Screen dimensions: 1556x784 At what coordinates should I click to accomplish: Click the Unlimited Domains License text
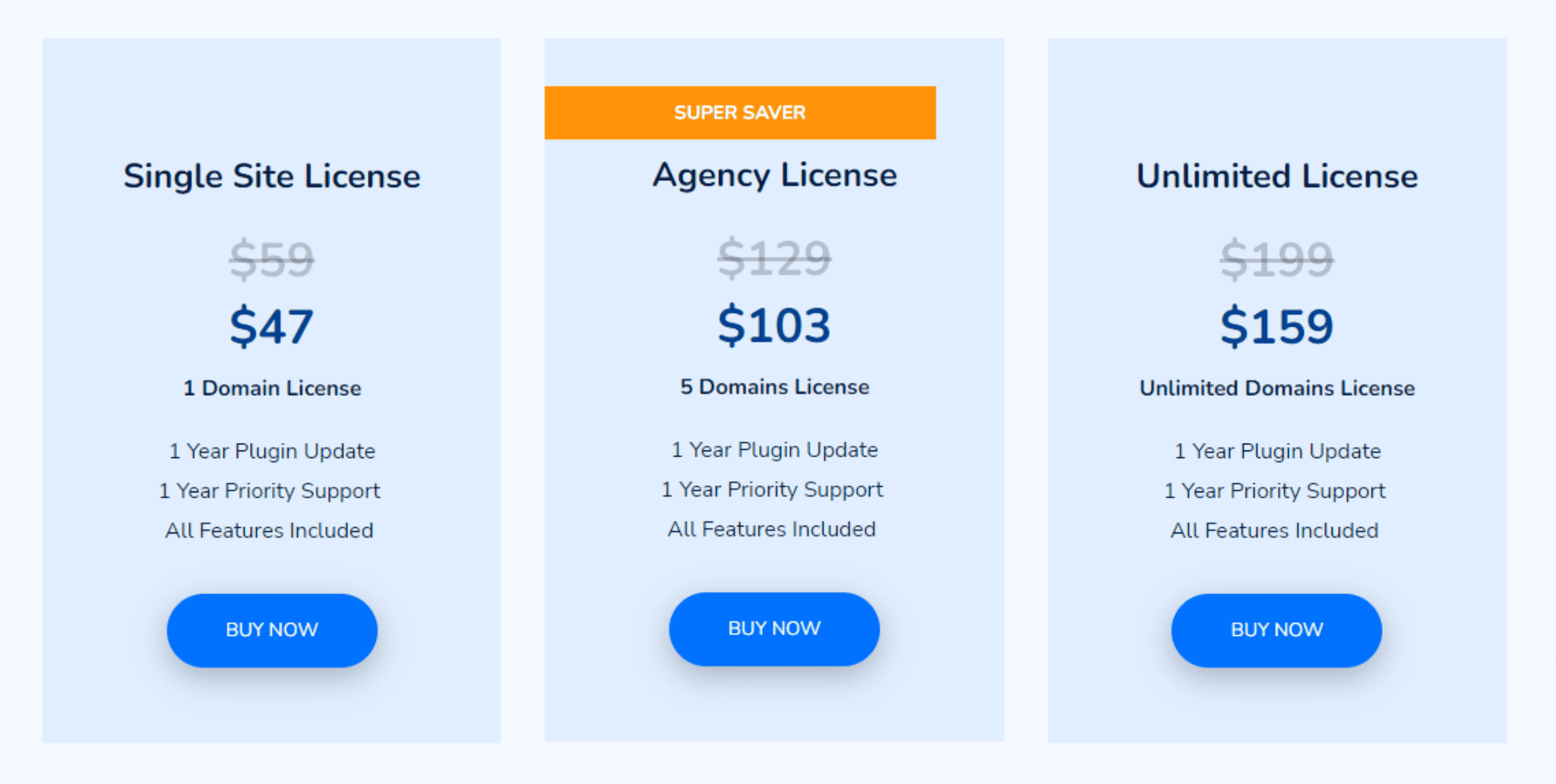1277,388
